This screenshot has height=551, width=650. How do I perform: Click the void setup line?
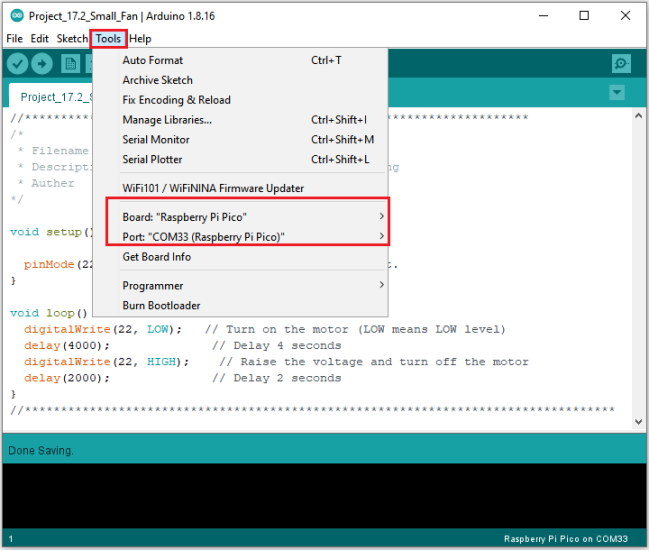tap(51, 232)
